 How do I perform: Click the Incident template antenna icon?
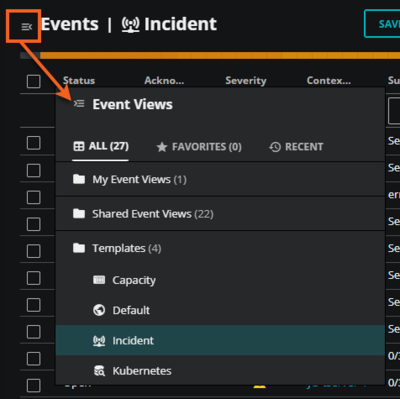point(99,341)
